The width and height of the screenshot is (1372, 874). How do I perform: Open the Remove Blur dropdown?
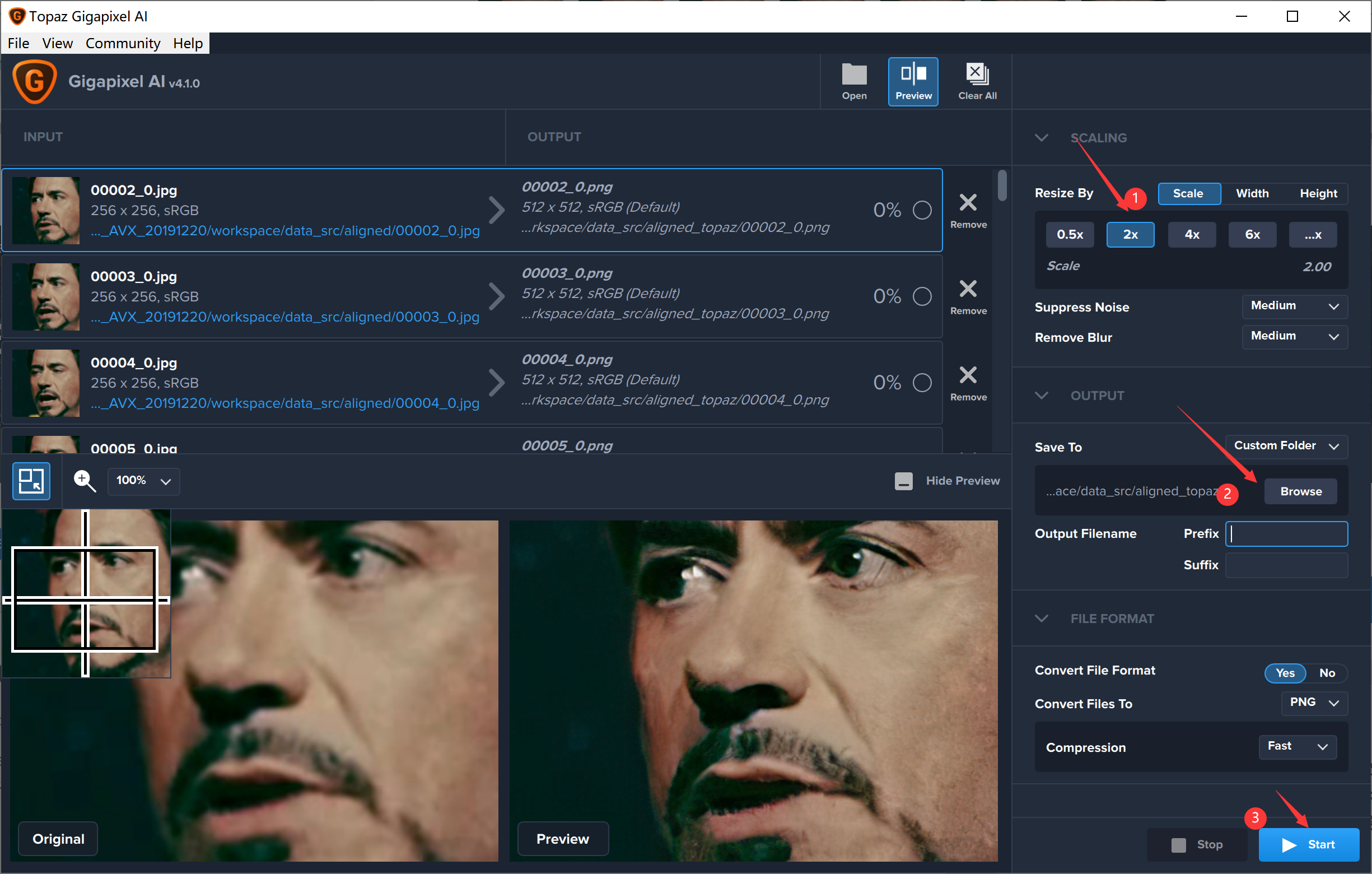tap(1295, 336)
